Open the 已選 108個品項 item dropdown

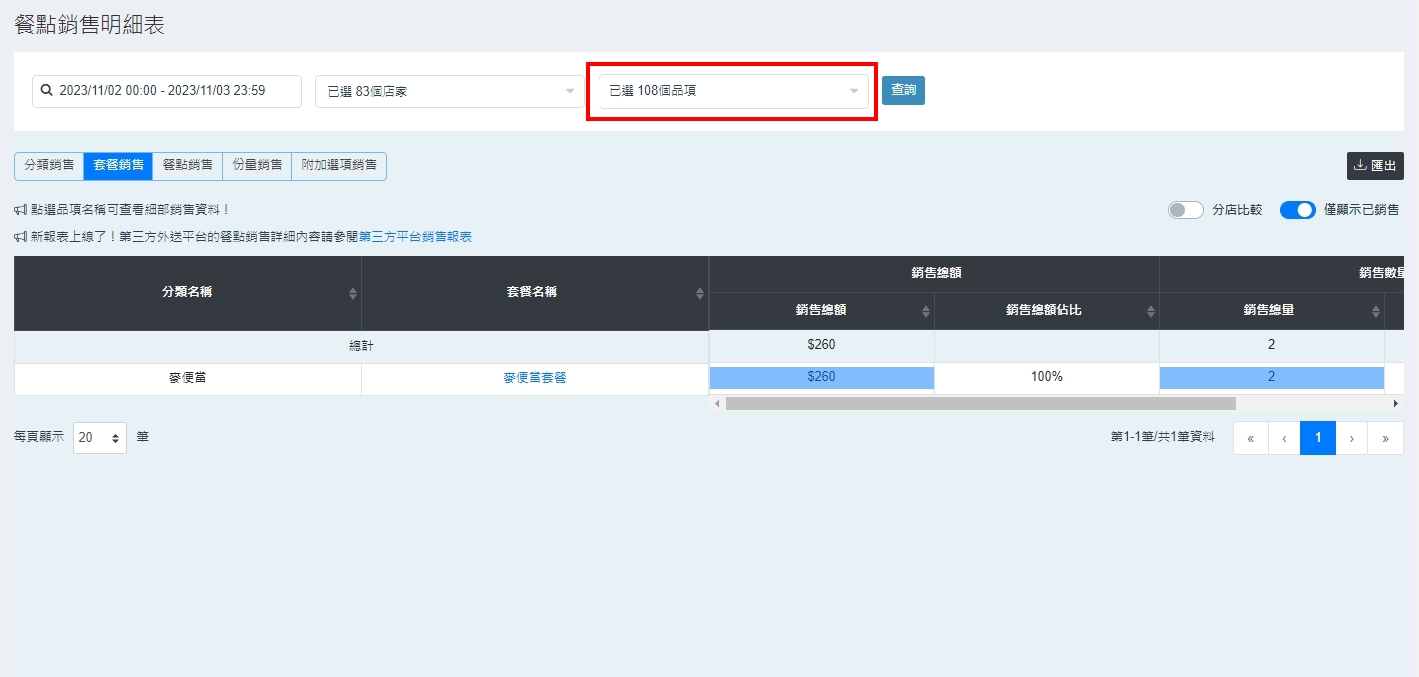point(734,91)
